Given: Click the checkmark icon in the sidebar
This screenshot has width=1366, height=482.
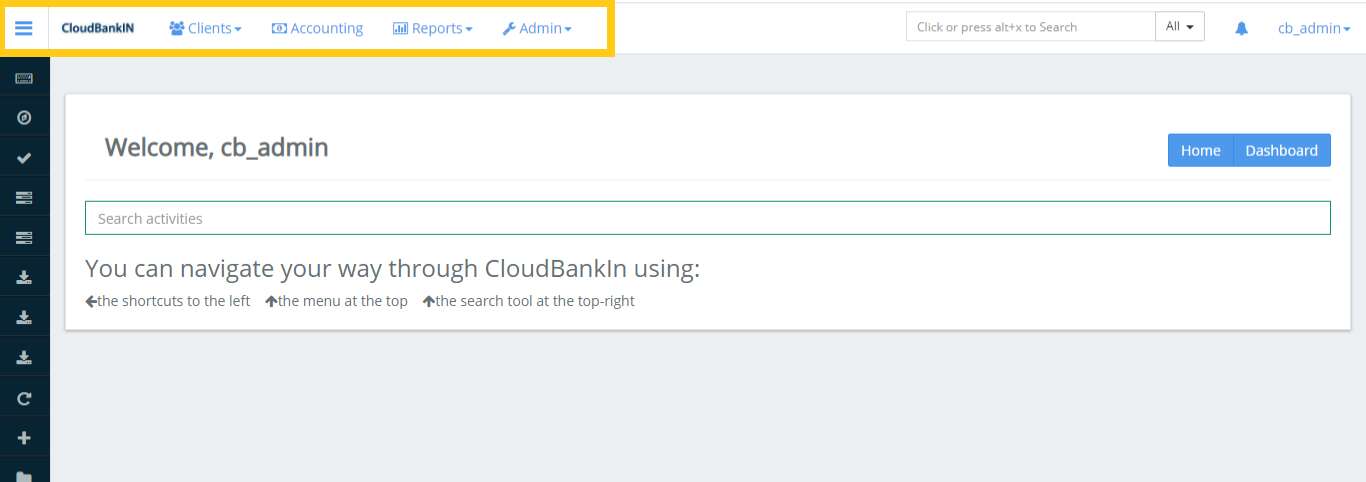Looking at the screenshot, I should coord(24,158).
